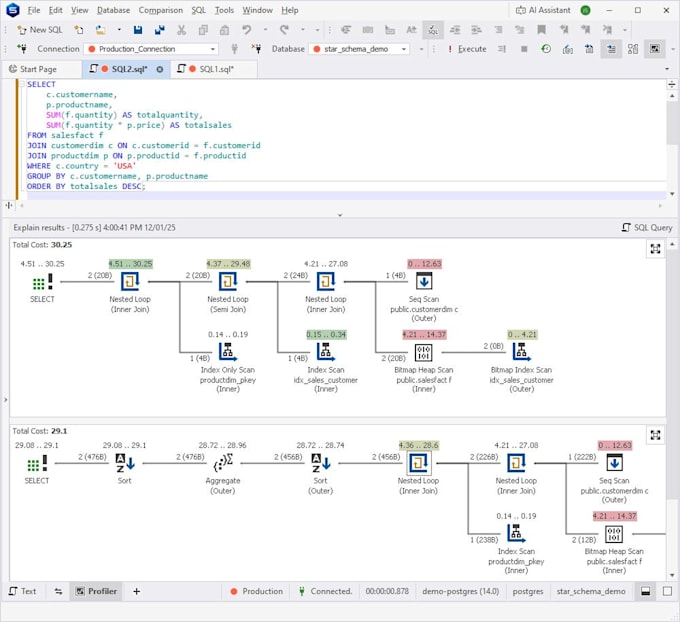Open the Connection combo box
This screenshot has width=680, height=622.
click(x=152, y=49)
